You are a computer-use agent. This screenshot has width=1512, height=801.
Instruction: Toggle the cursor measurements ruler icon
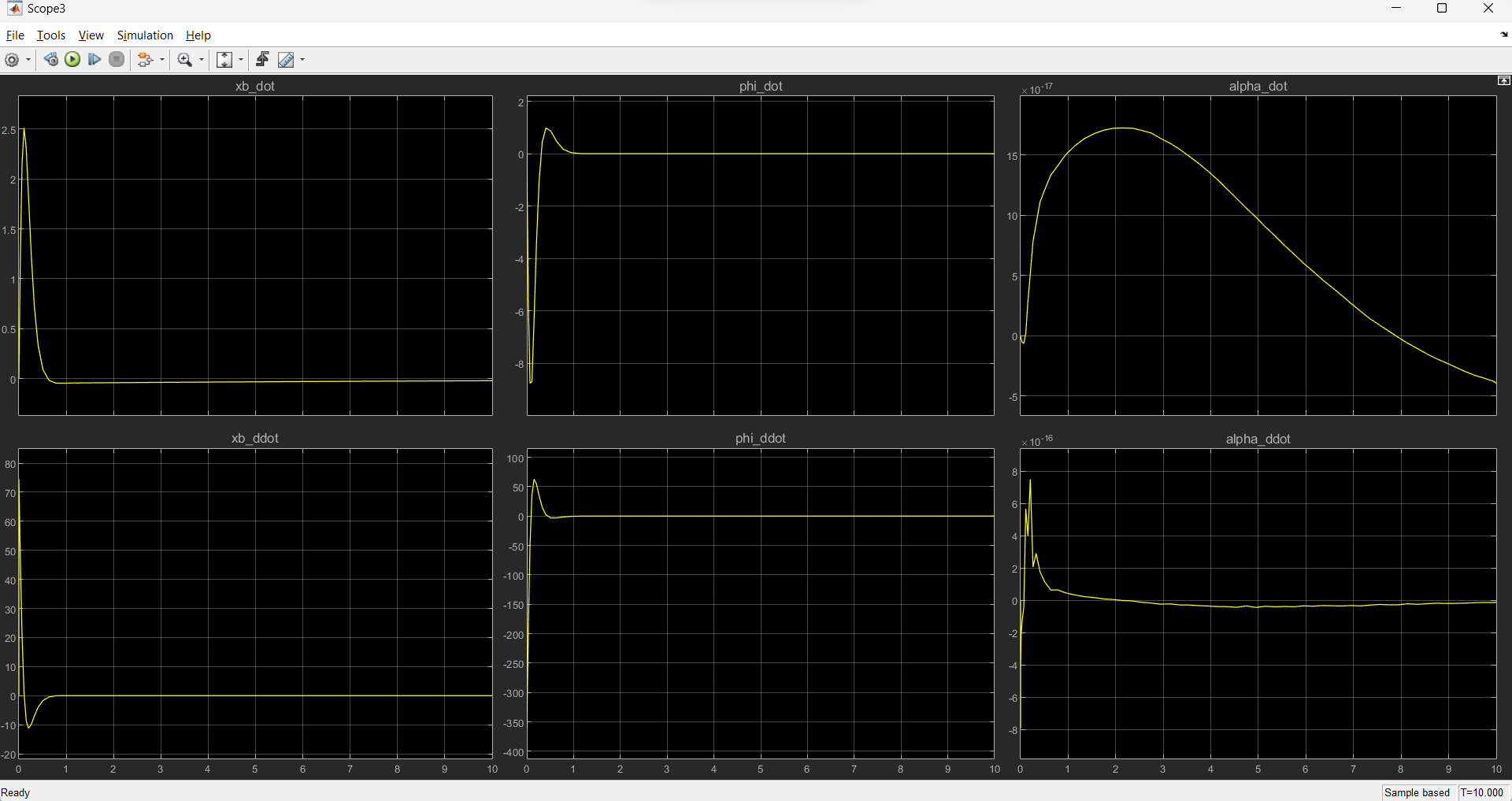tap(286, 60)
